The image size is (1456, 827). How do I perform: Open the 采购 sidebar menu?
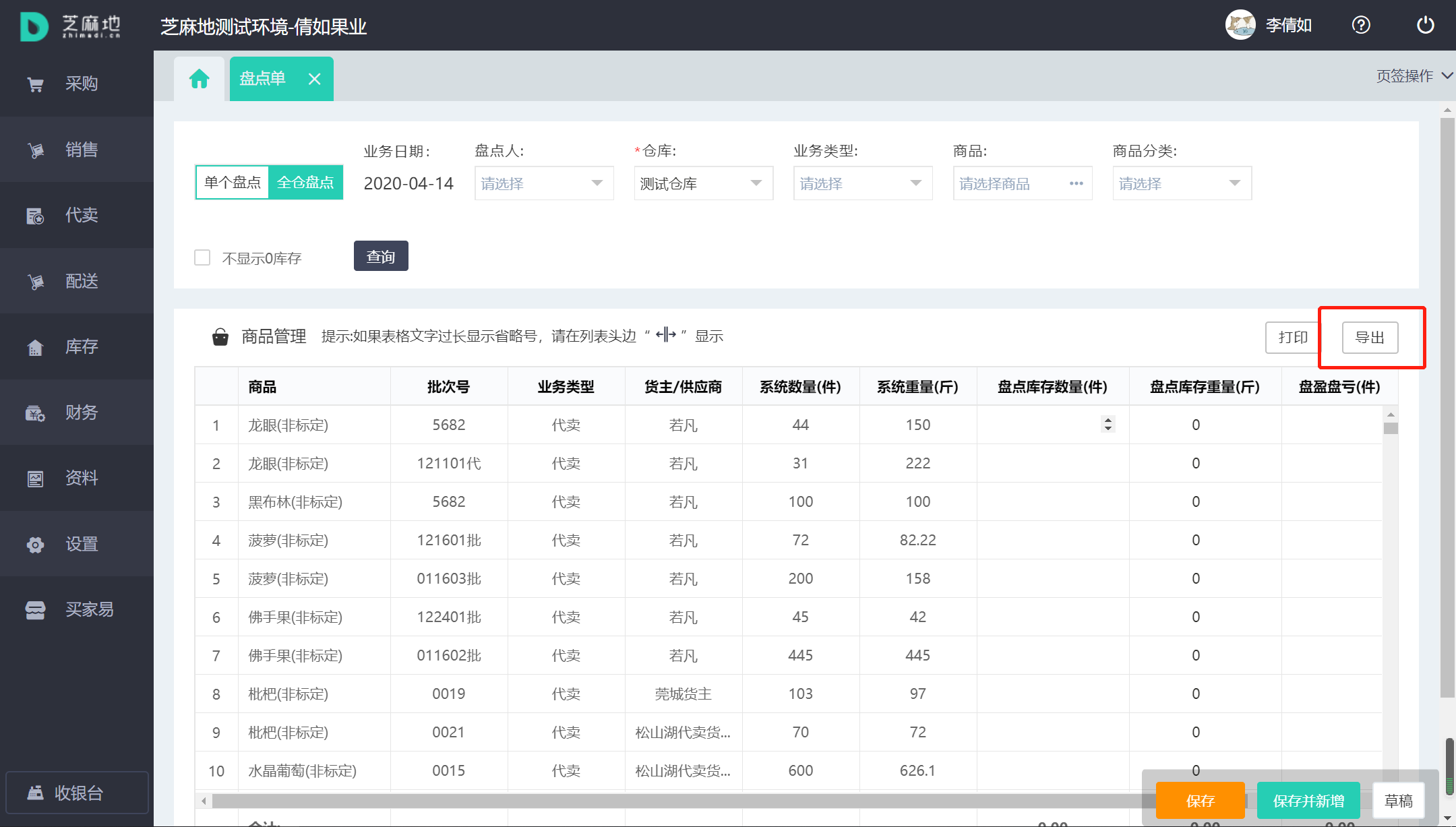(x=77, y=84)
